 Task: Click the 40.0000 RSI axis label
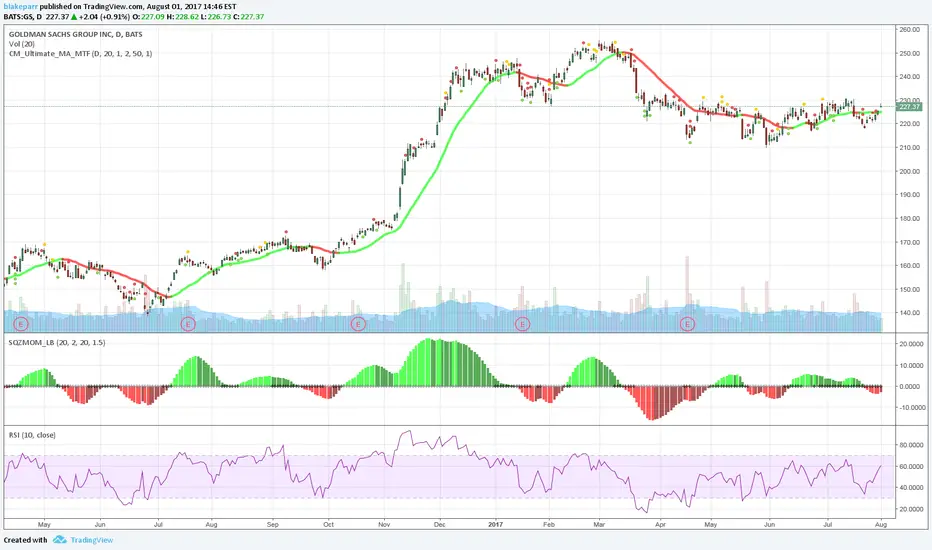click(911, 488)
